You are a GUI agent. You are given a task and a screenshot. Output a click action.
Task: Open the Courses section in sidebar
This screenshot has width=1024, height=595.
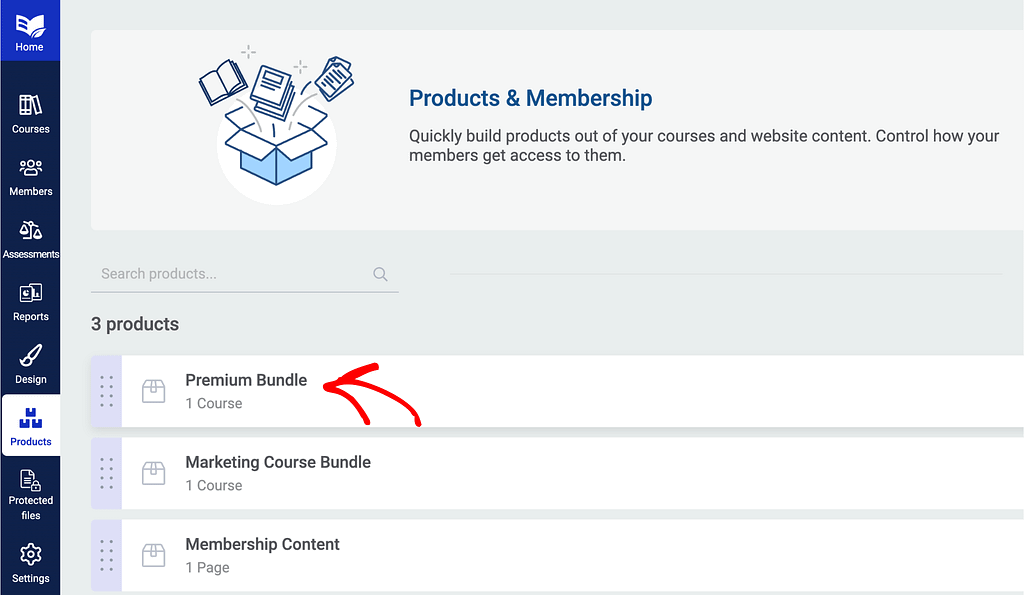pos(30,114)
